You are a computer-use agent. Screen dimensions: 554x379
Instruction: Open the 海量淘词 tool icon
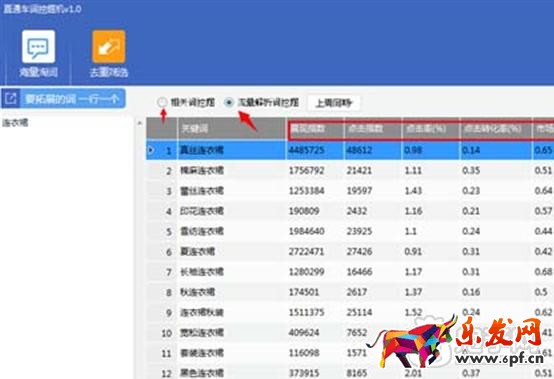pyautogui.click(x=39, y=47)
